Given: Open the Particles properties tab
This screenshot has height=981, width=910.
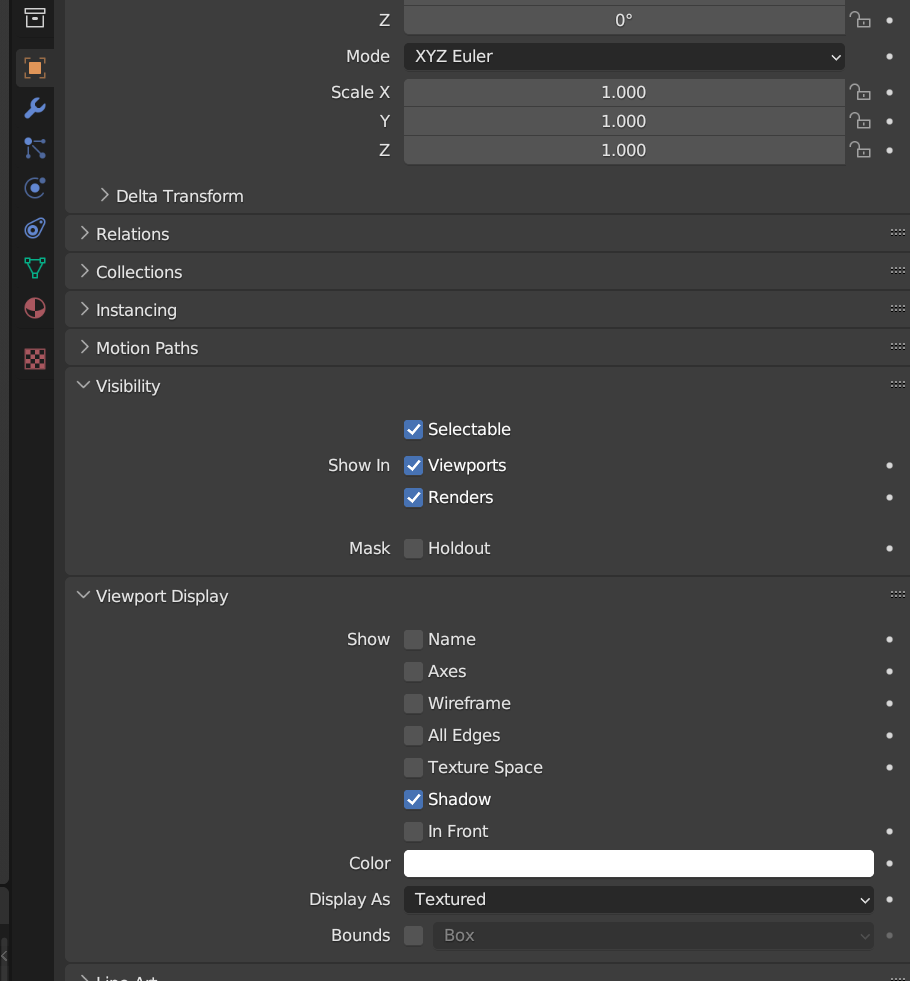Looking at the screenshot, I should tap(34, 148).
